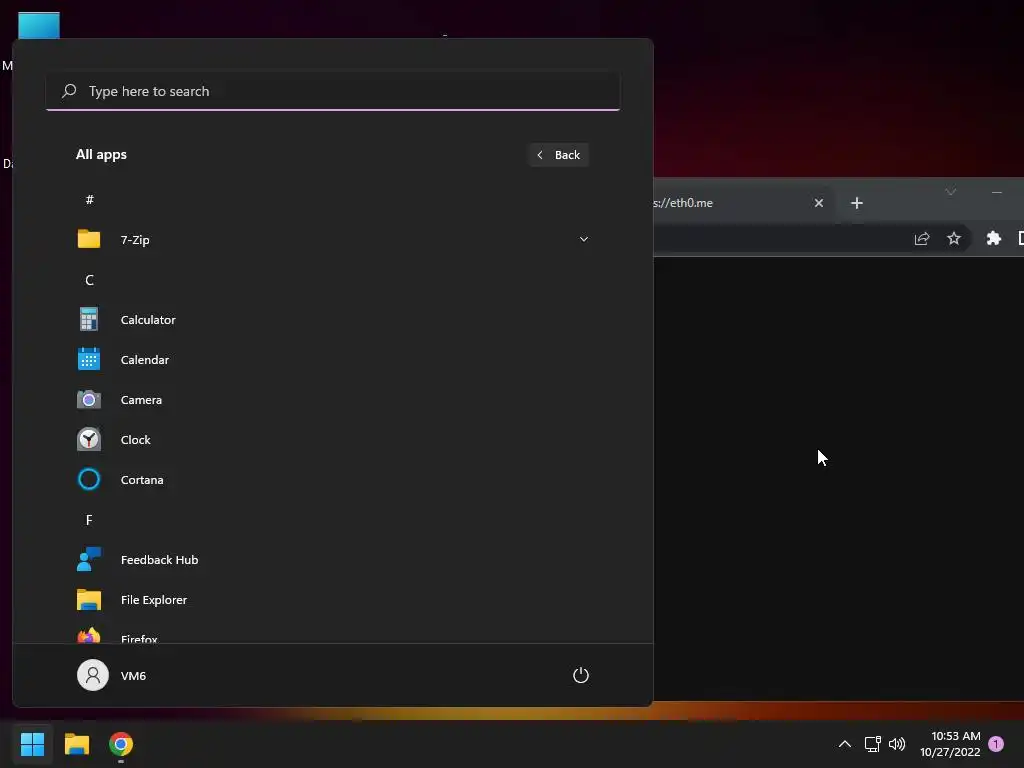
Task: Open File Explorer from All apps list
Action: (x=333, y=600)
